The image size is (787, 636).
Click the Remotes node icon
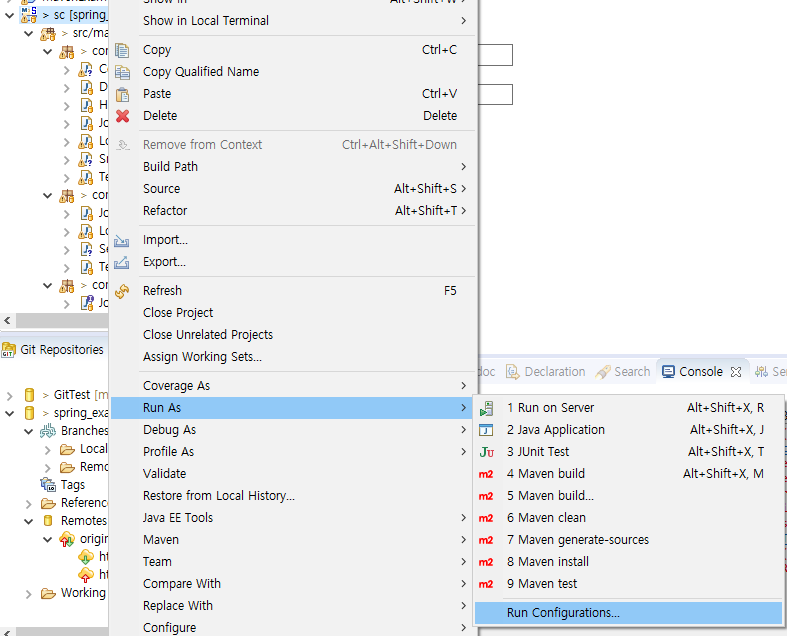[48, 521]
